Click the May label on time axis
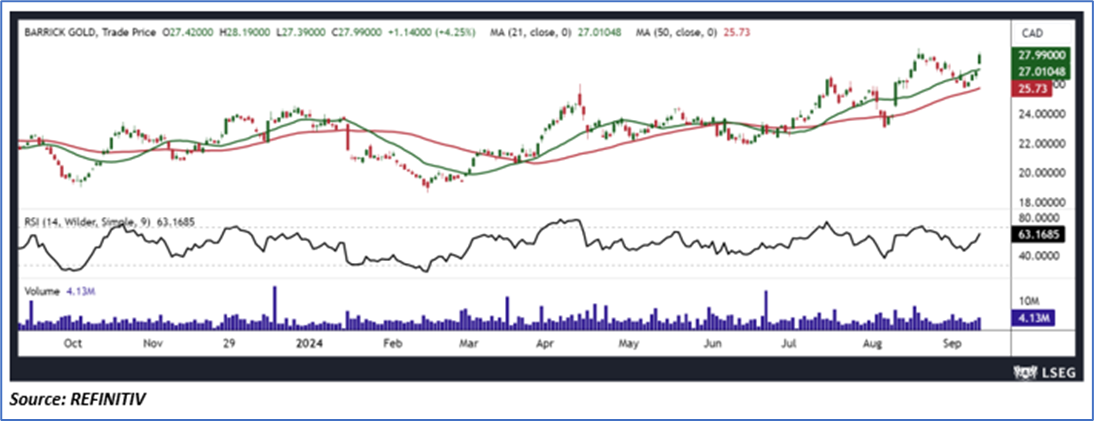 click(x=630, y=344)
